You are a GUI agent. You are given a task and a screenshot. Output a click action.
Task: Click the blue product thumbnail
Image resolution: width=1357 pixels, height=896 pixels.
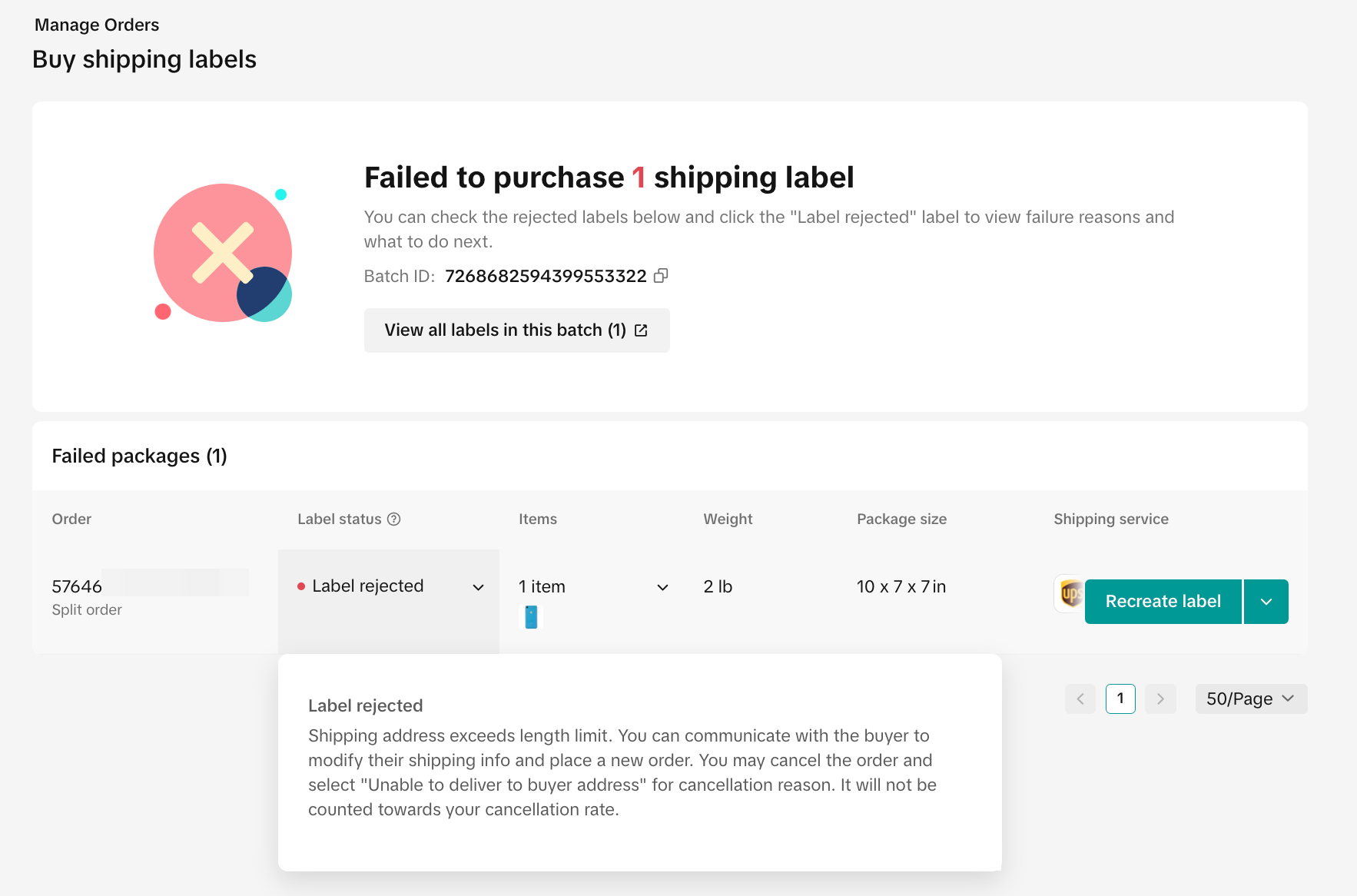point(531,617)
